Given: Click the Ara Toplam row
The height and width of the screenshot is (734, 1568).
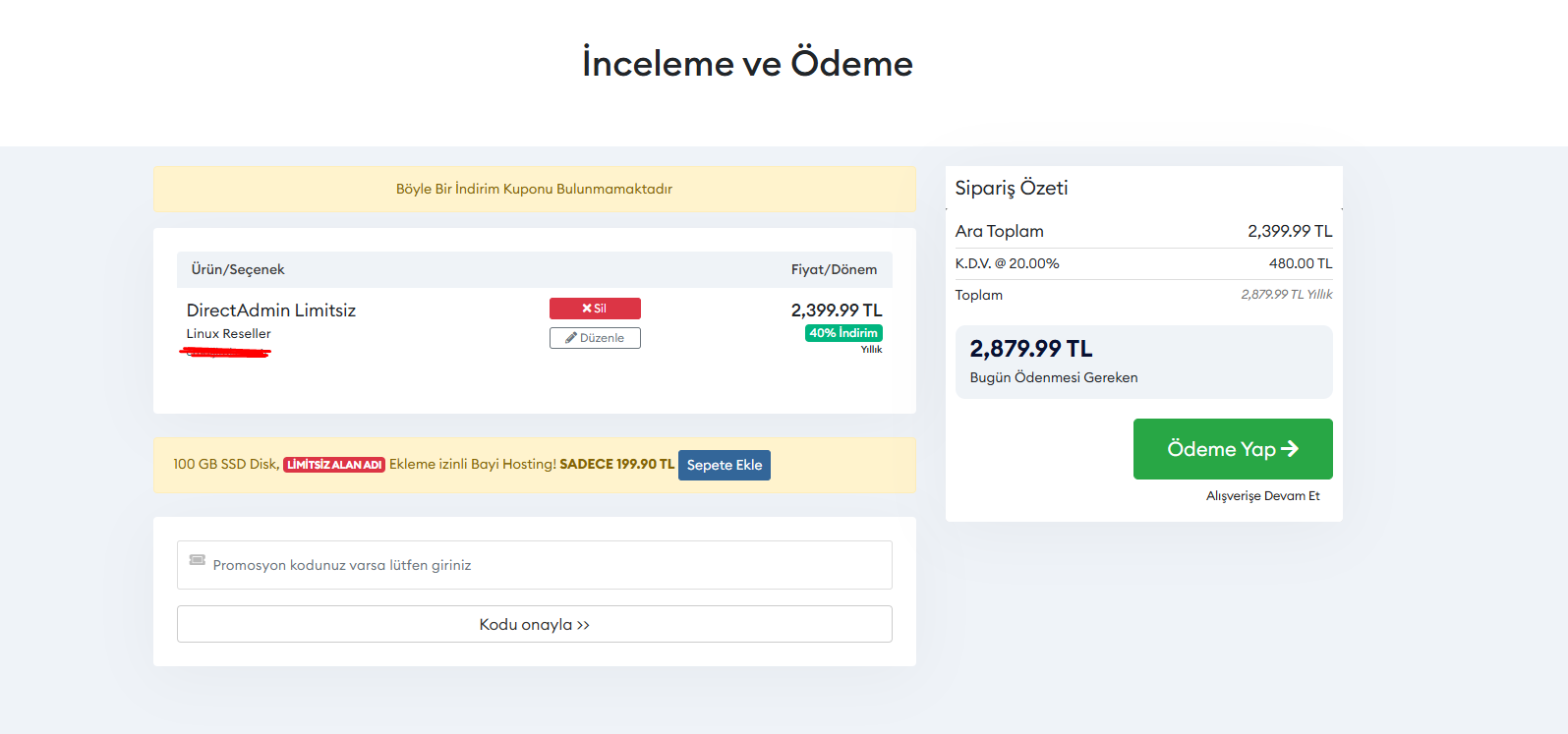Looking at the screenshot, I should (x=1144, y=231).
